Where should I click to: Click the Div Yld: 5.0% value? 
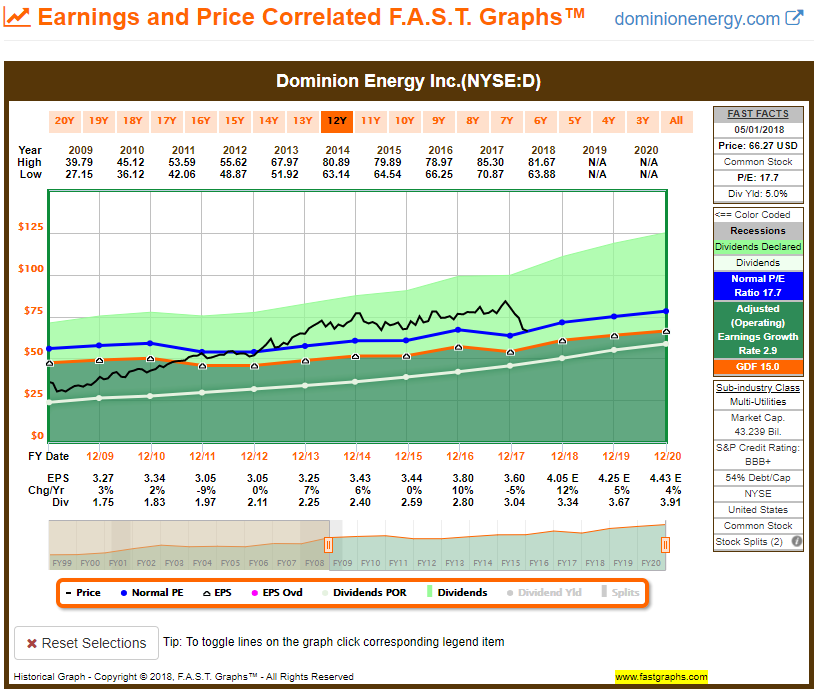point(758,194)
